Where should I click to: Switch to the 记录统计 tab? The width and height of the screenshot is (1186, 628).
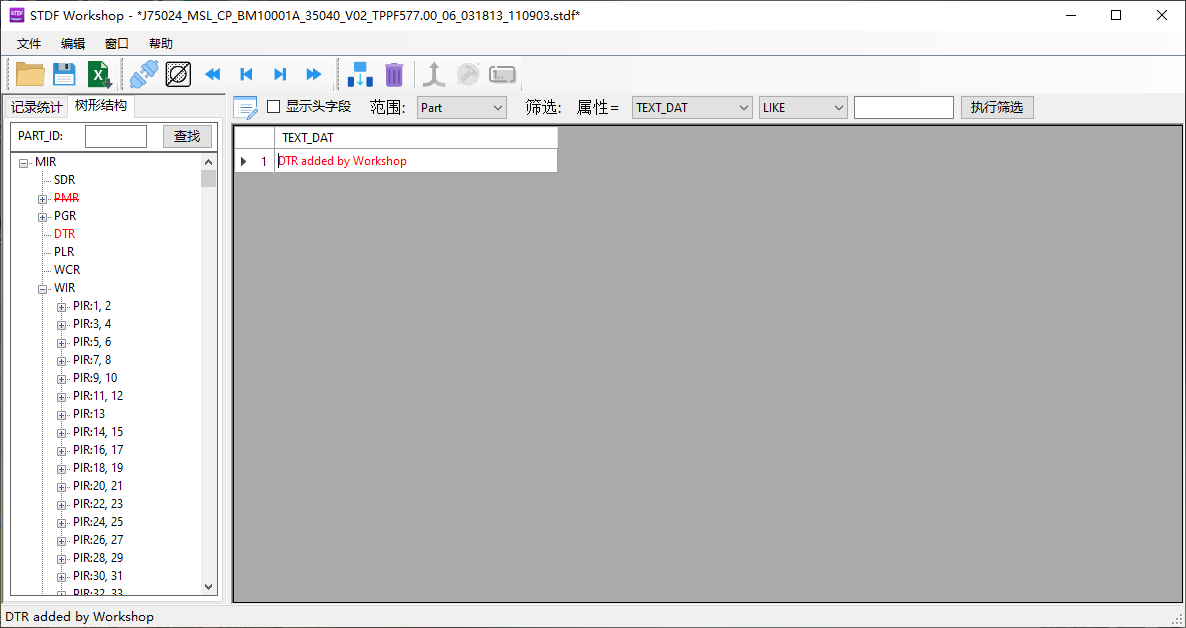pos(36,107)
